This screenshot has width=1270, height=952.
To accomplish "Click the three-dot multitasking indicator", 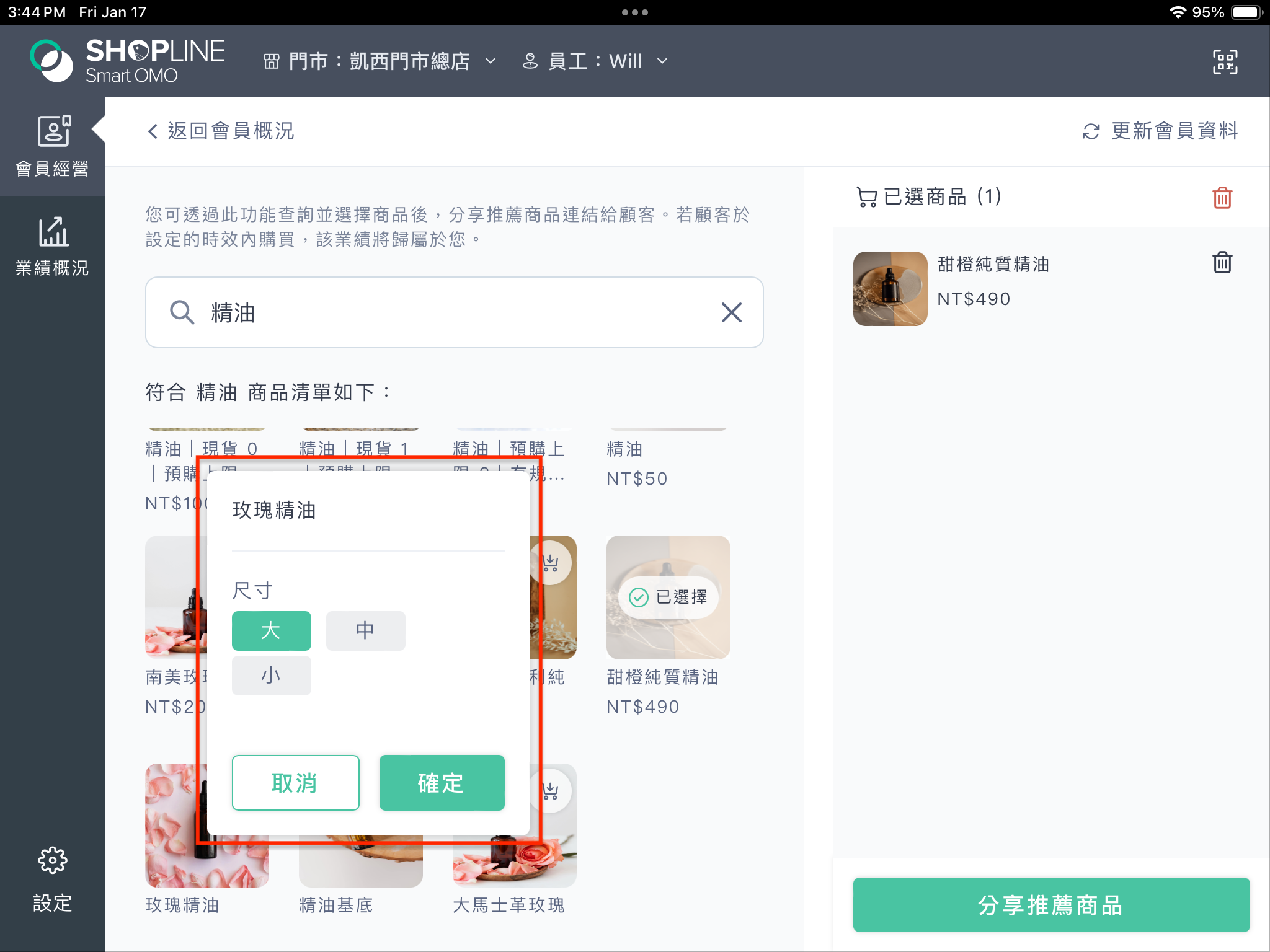I will [x=635, y=12].
